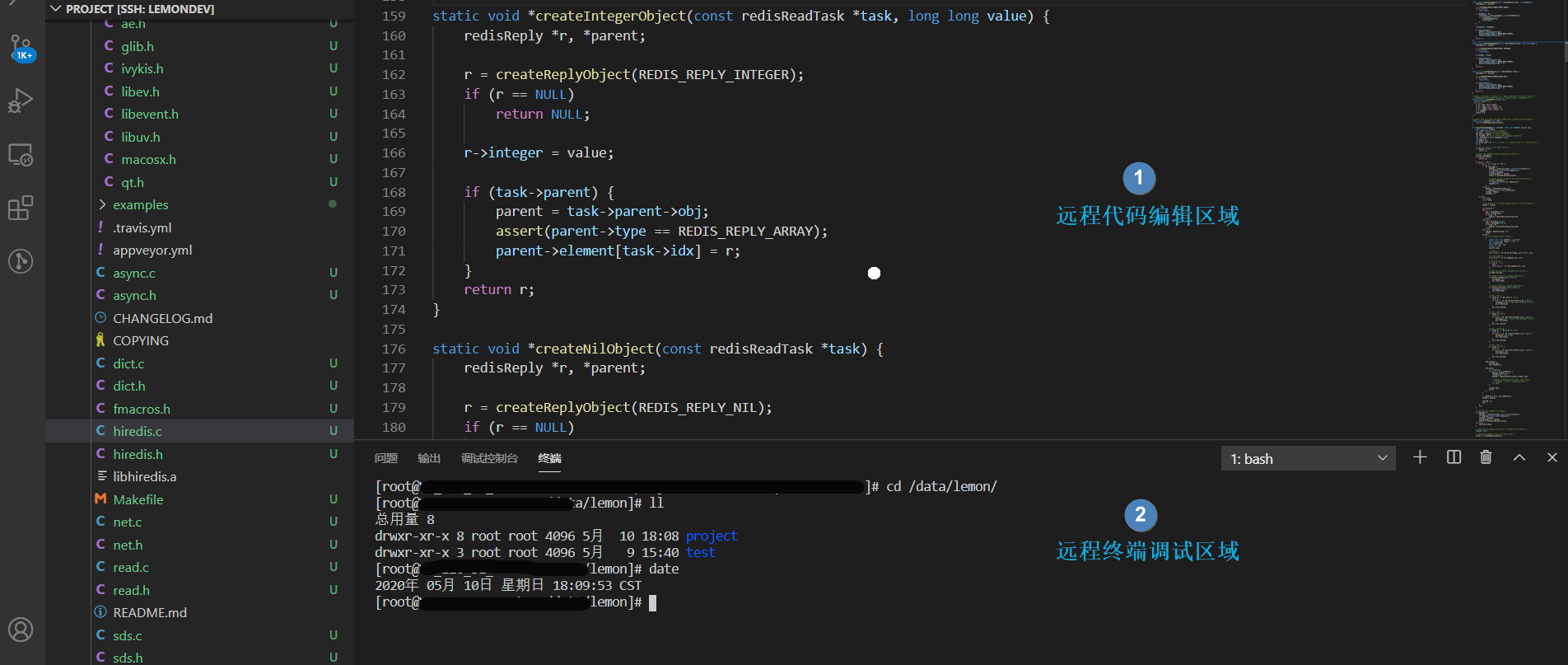Open the Accounts icon in activity bar
The width and height of the screenshot is (1568, 665).
(x=21, y=630)
